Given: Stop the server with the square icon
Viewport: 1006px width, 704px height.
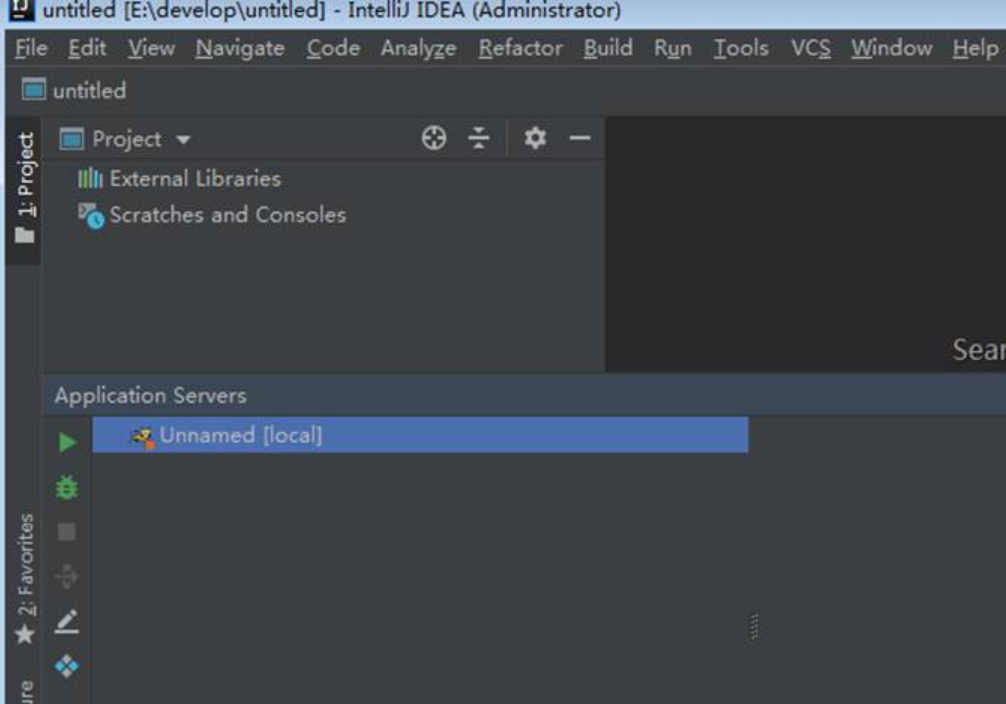Looking at the screenshot, I should (67, 531).
